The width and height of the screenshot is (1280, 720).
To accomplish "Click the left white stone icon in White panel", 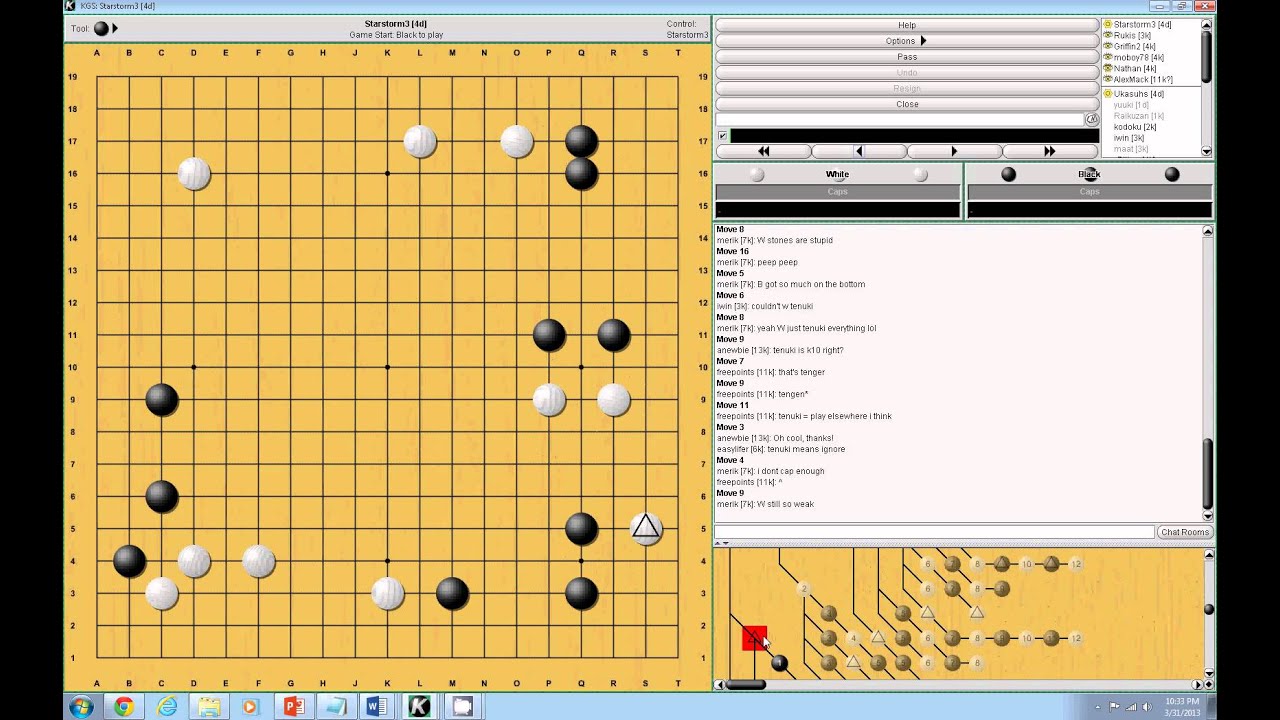I will 757,175.
